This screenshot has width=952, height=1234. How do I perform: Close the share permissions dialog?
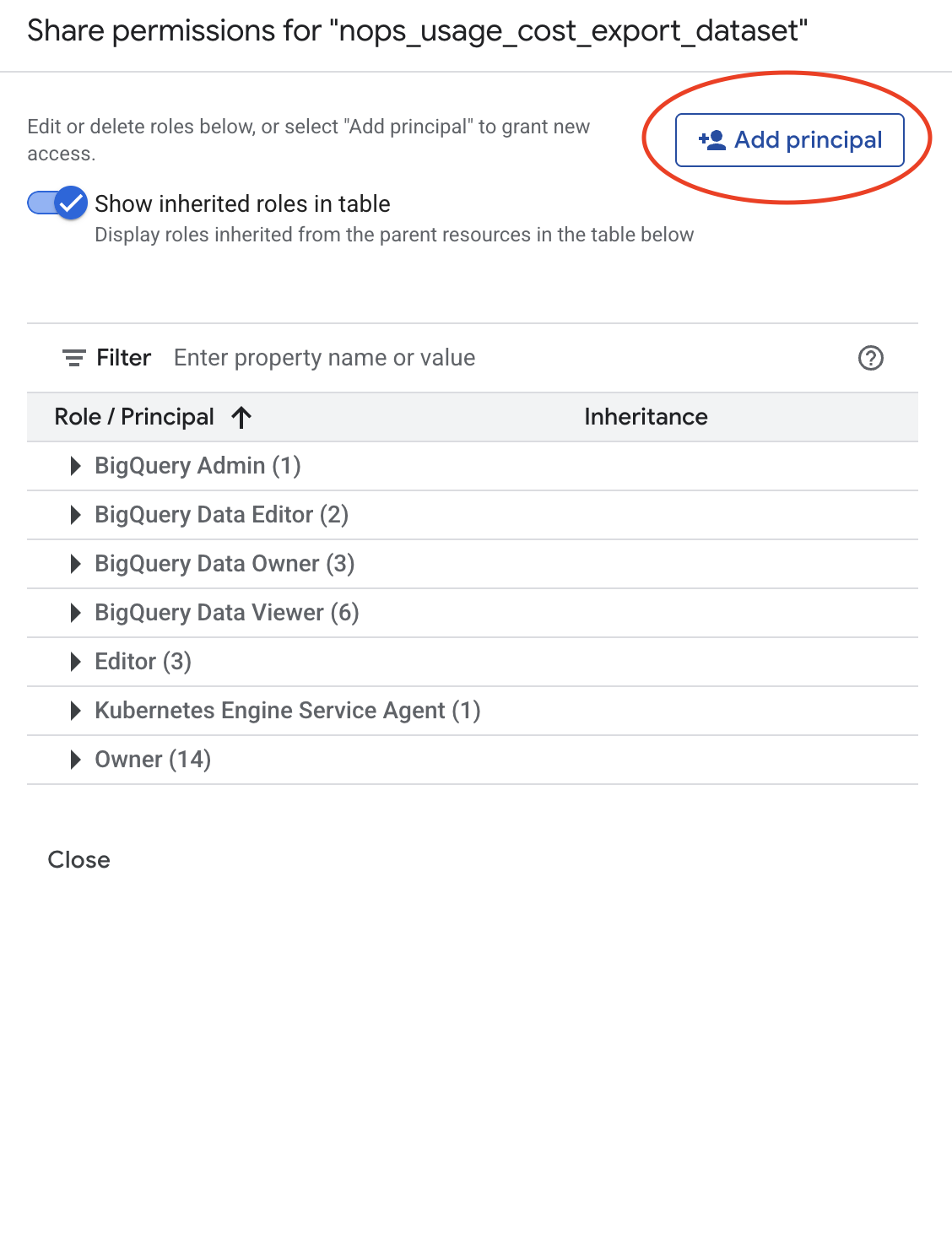coord(78,859)
